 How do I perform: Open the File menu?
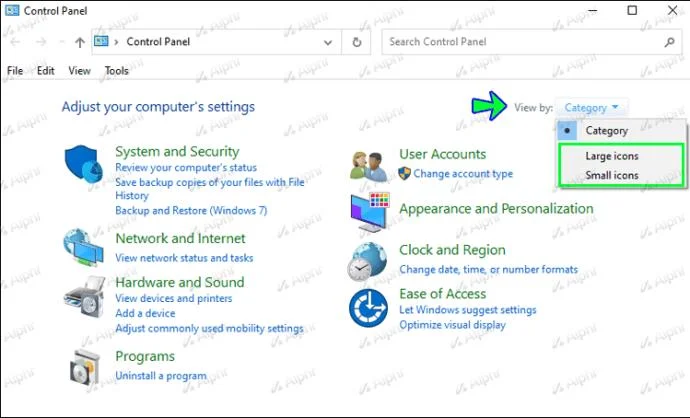pyautogui.click(x=15, y=70)
